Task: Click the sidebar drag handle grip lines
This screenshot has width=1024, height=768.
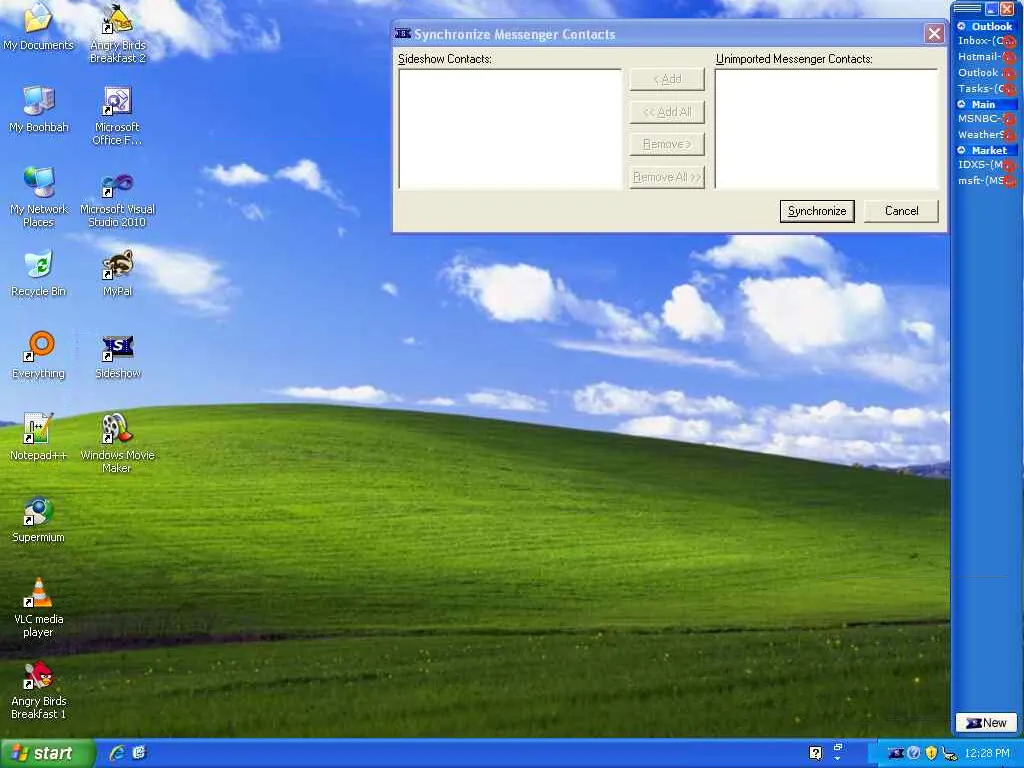Action: click(x=968, y=9)
